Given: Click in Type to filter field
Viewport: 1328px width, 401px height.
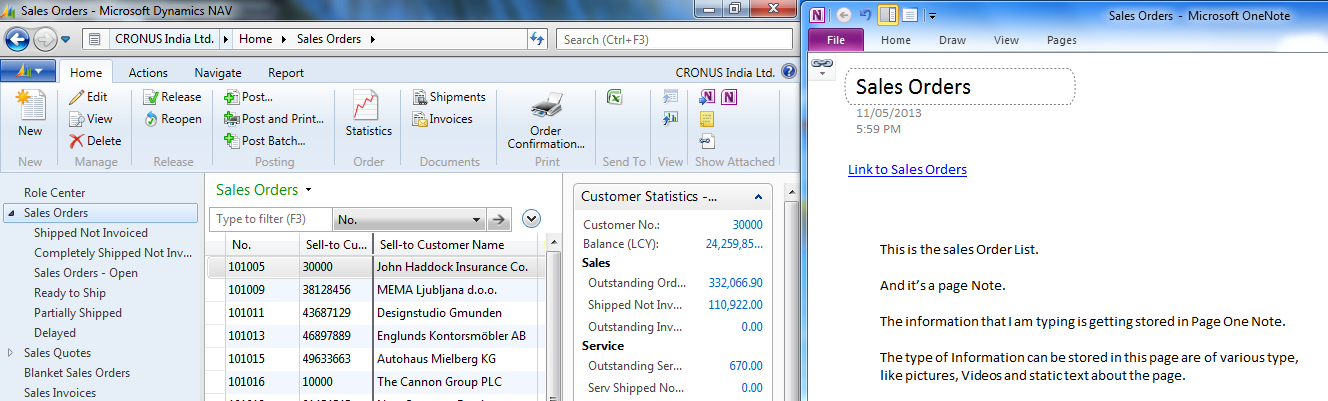Looking at the screenshot, I should pos(270,219).
